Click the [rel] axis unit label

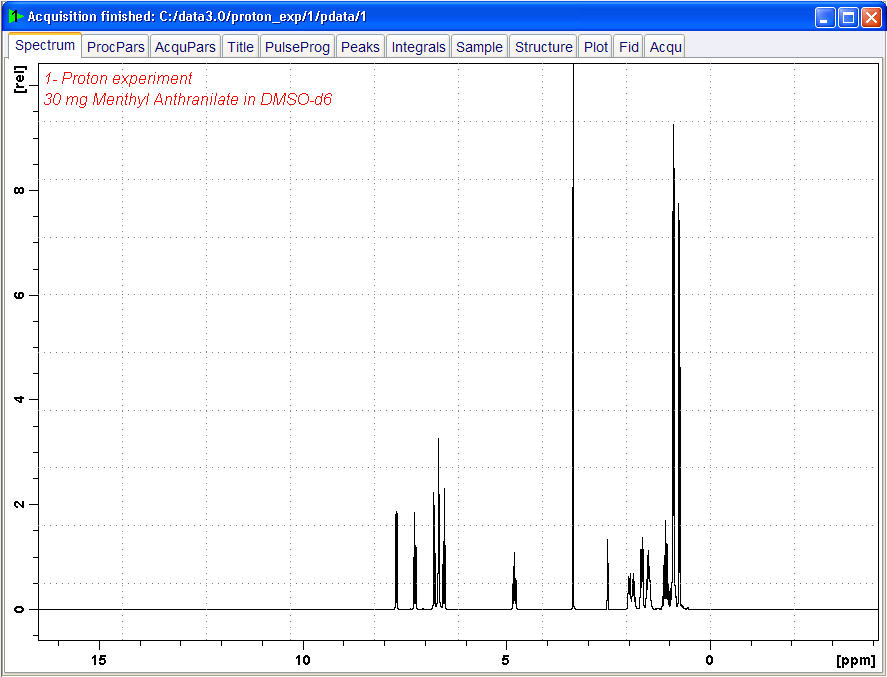point(19,79)
